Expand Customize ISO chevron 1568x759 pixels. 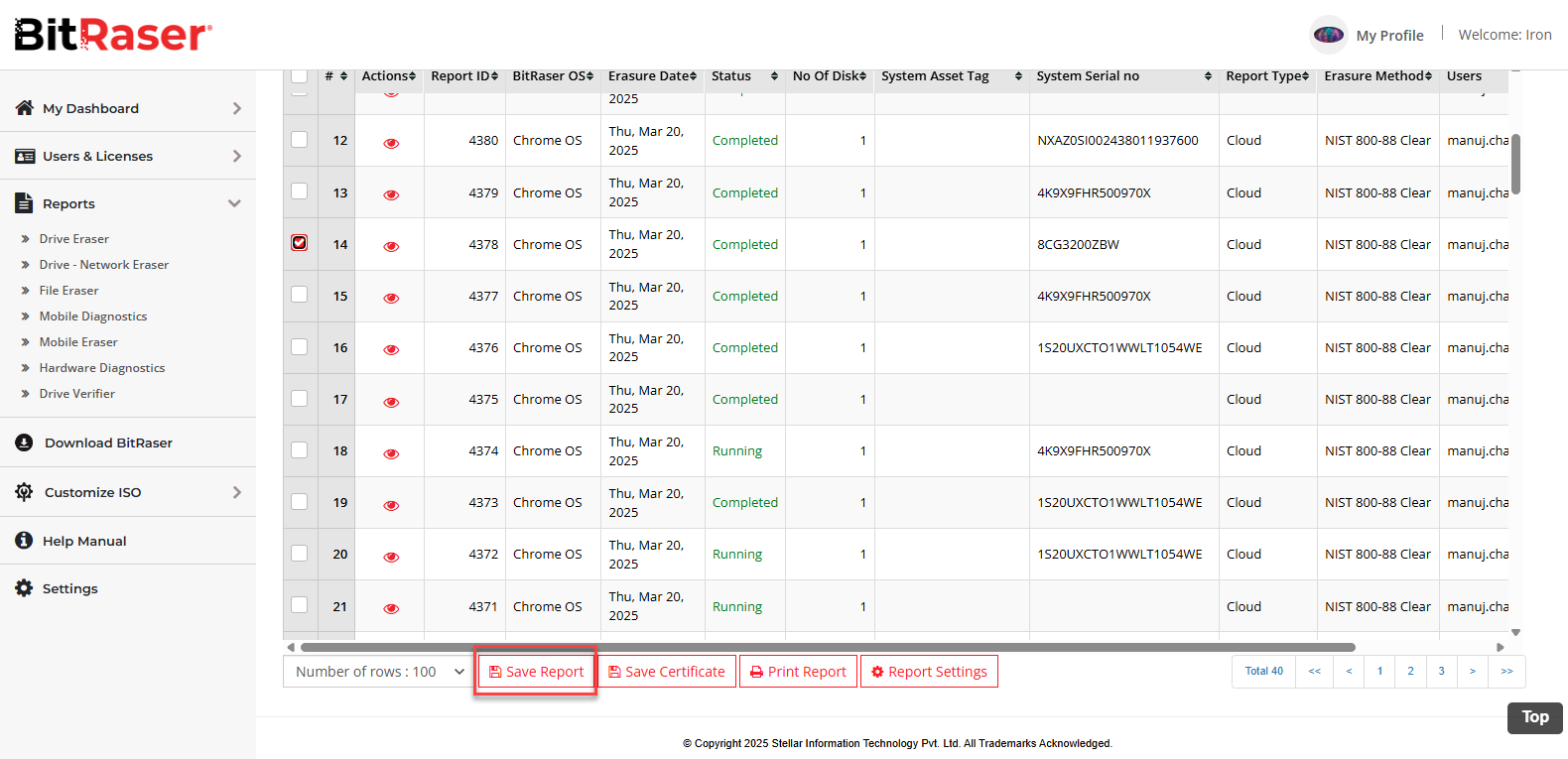click(236, 492)
